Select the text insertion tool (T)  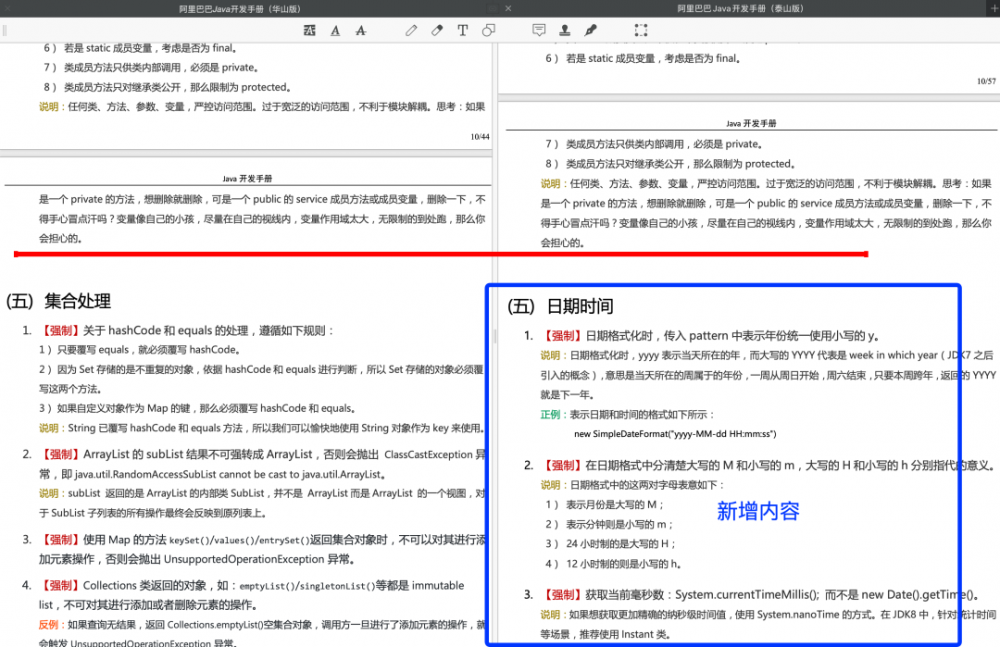click(x=462, y=30)
